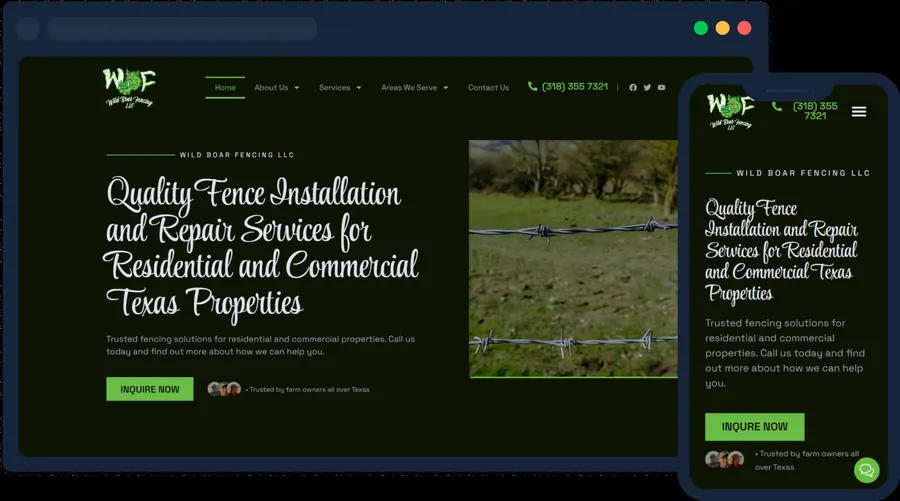Click desktop 'Trusted by farm owners all over Texas' text
The height and width of the screenshot is (501, 900).
(308, 389)
